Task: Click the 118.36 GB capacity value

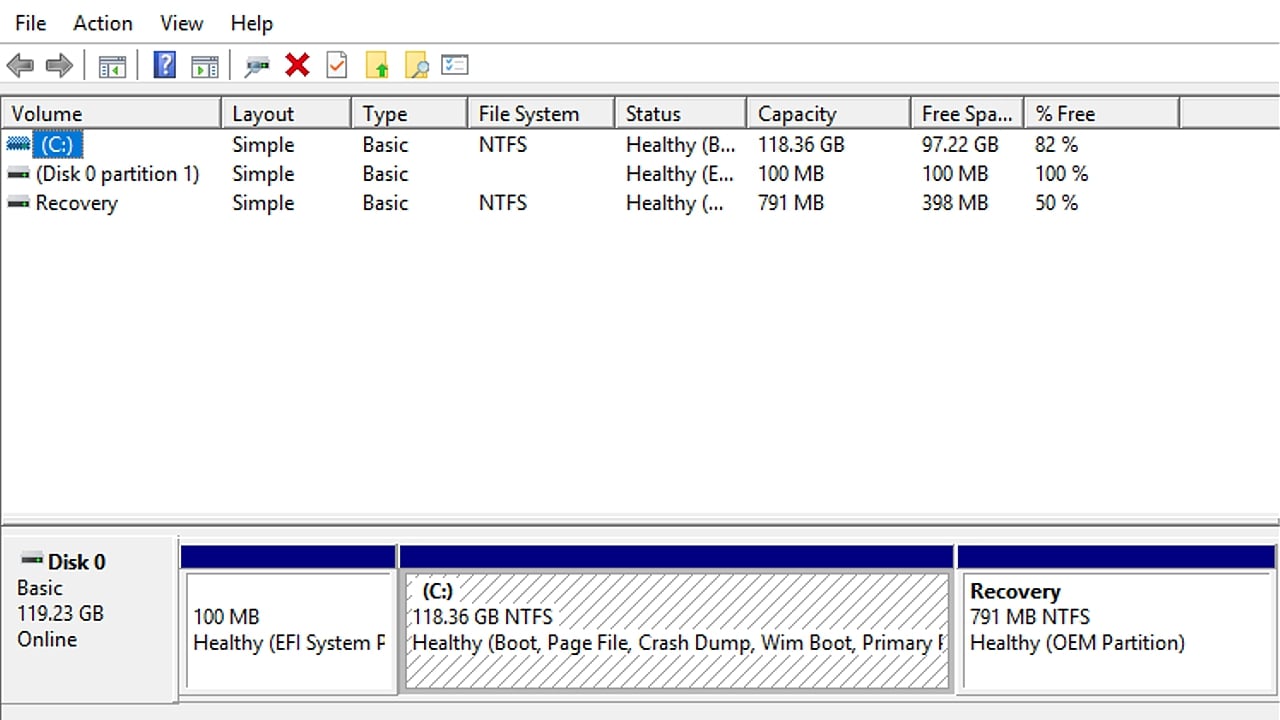Action: (801, 145)
